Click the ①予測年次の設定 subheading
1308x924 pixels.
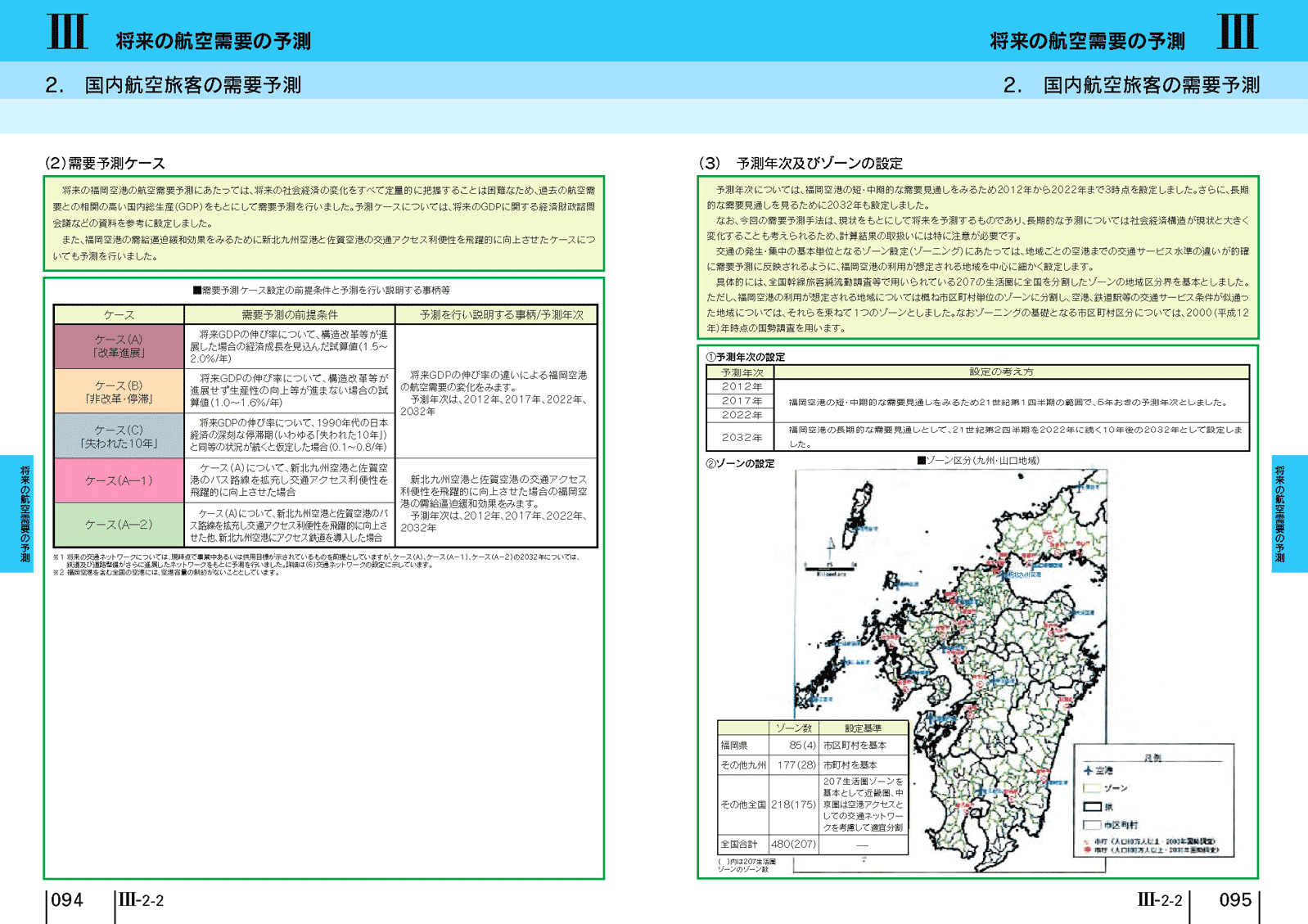click(746, 357)
